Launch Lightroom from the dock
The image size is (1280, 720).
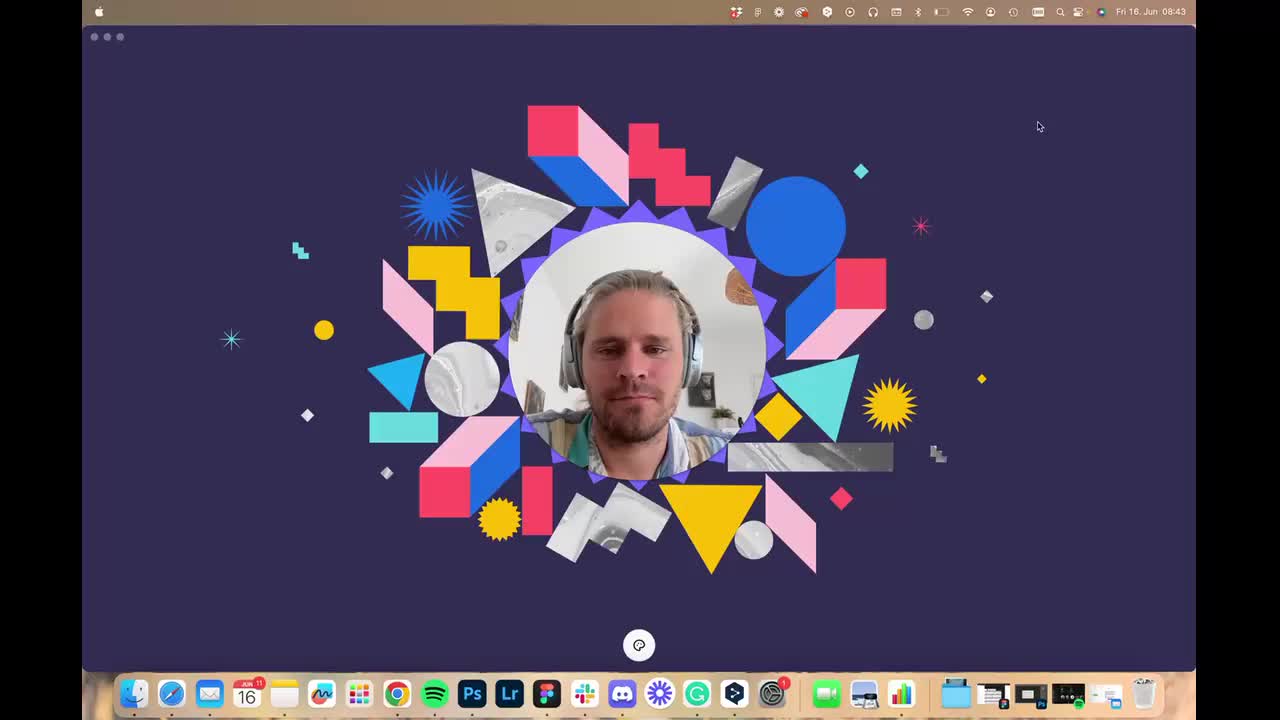coord(510,694)
